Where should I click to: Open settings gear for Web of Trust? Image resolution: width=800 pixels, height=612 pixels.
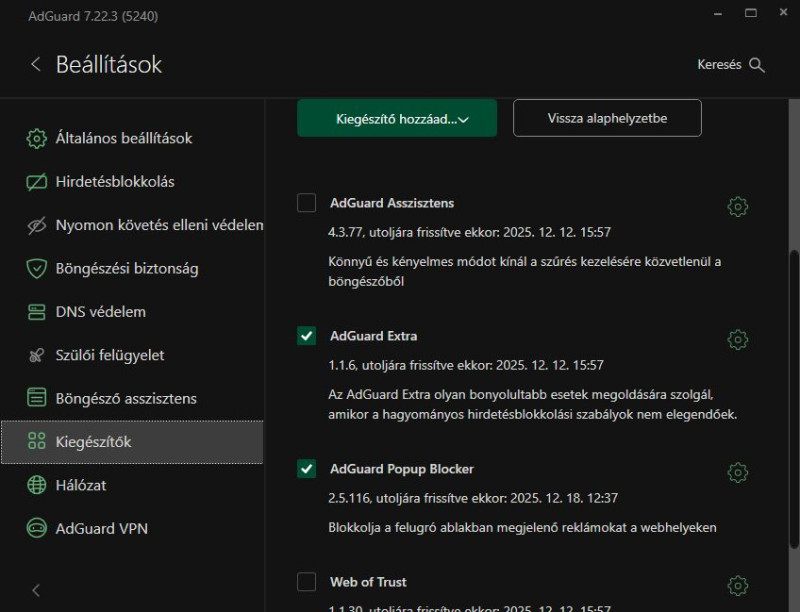click(738, 585)
